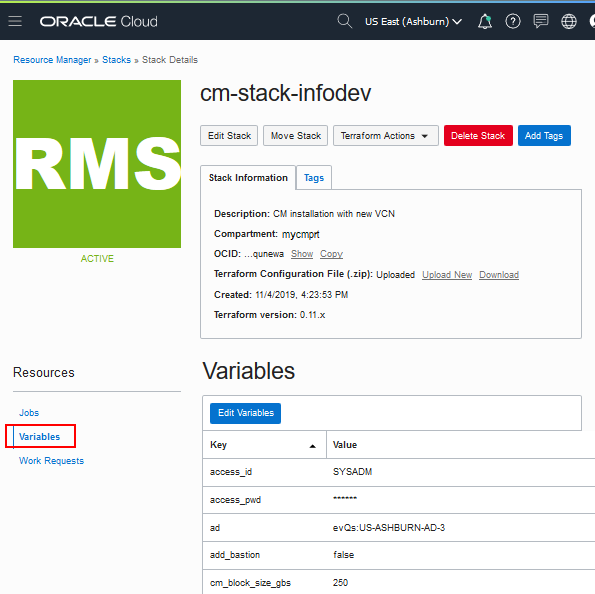Viewport: 595px width, 594px height.
Task: Click the Edit Variables button
Action: pyautogui.click(x=246, y=413)
